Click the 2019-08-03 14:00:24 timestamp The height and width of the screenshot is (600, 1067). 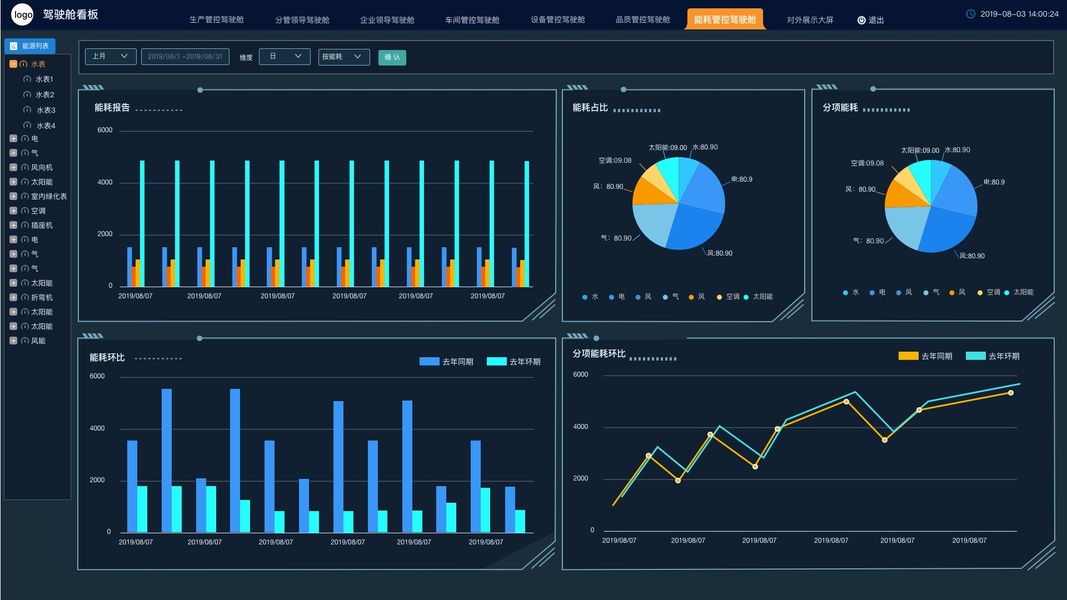pyautogui.click(x=1019, y=14)
